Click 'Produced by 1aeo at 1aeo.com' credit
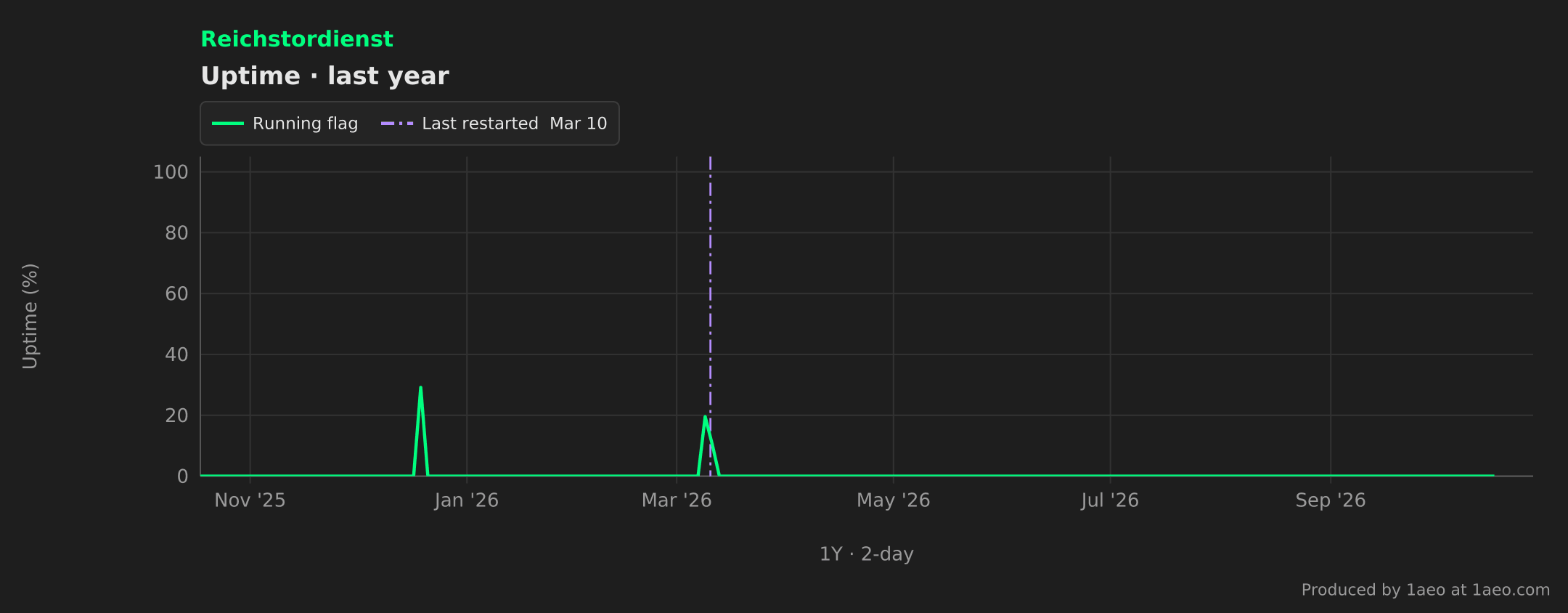 pos(1425,590)
